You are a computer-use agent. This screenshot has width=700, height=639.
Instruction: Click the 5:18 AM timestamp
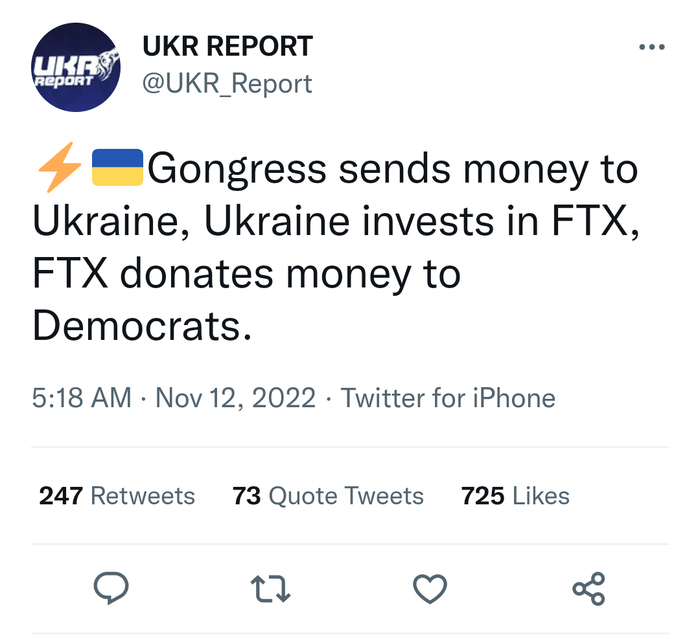(82, 398)
